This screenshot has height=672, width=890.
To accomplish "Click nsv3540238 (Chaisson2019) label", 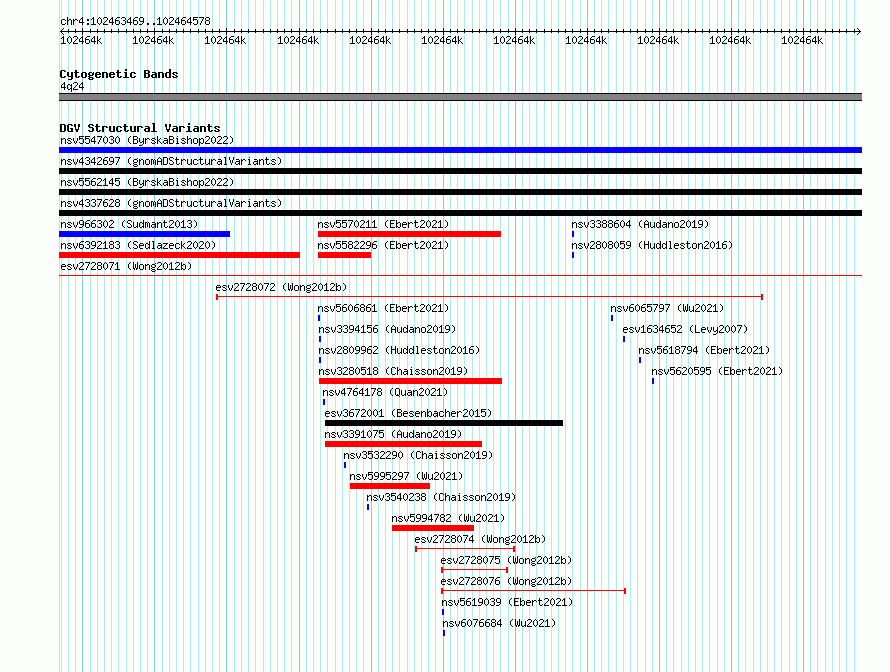I will tap(441, 497).
